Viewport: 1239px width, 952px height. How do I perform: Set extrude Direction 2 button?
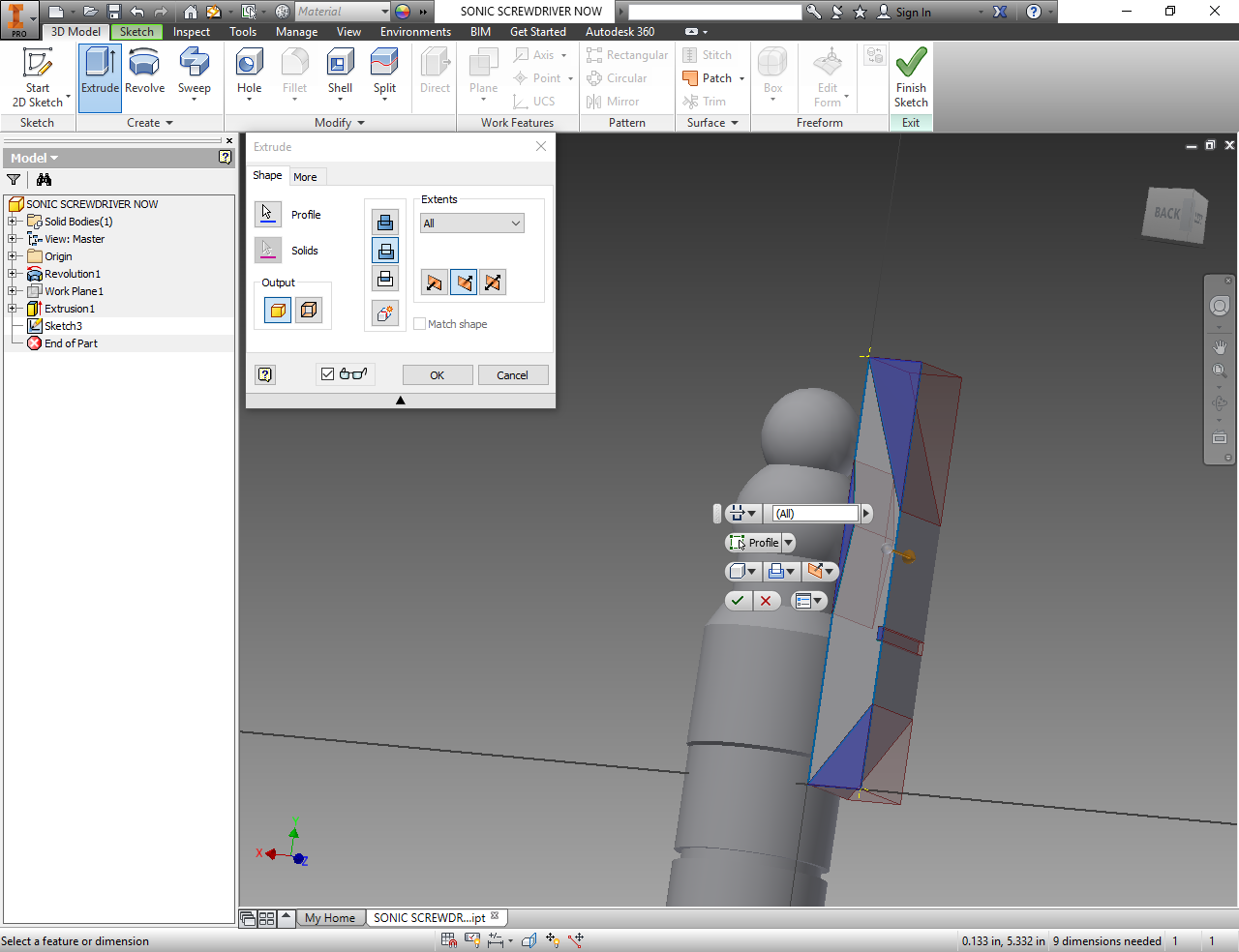click(464, 283)
